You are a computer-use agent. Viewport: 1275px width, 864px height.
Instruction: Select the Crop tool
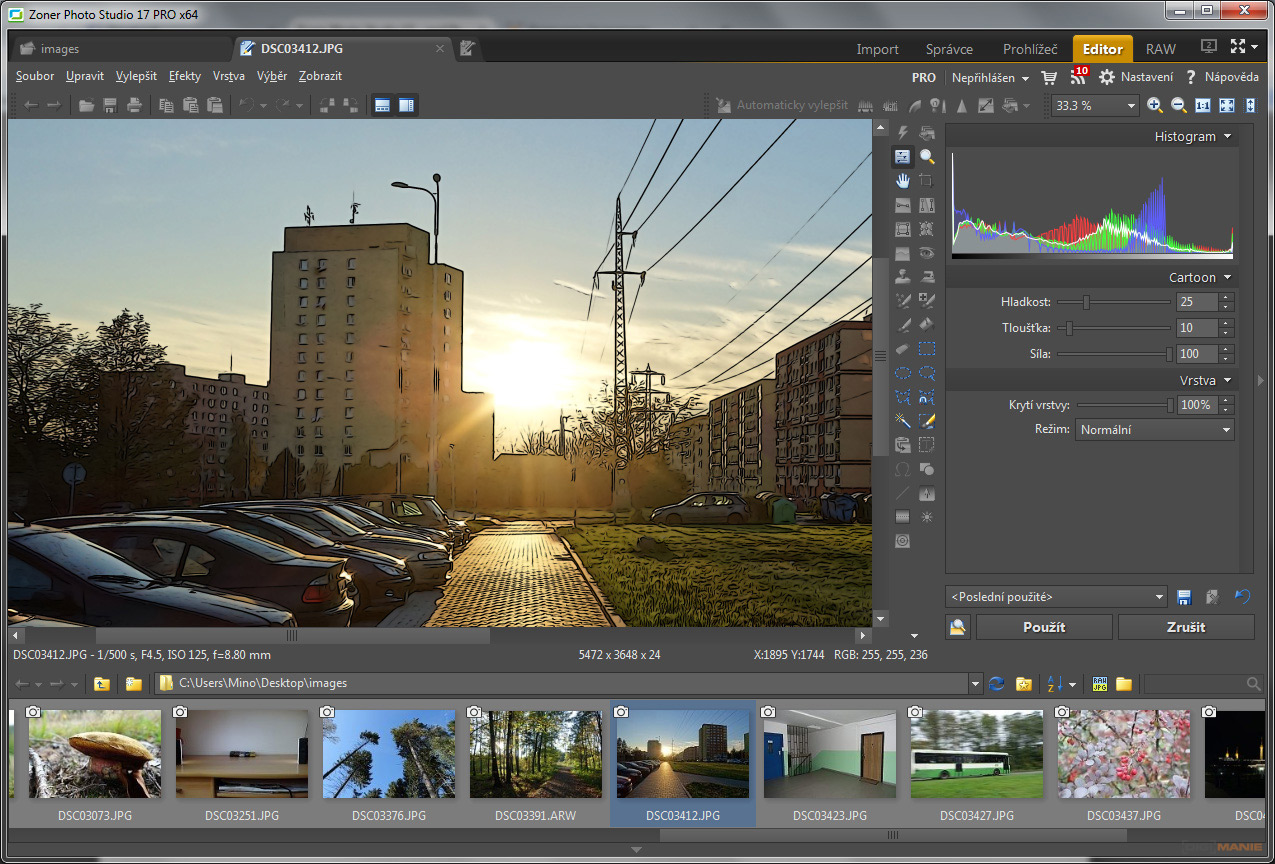point(925,180)
